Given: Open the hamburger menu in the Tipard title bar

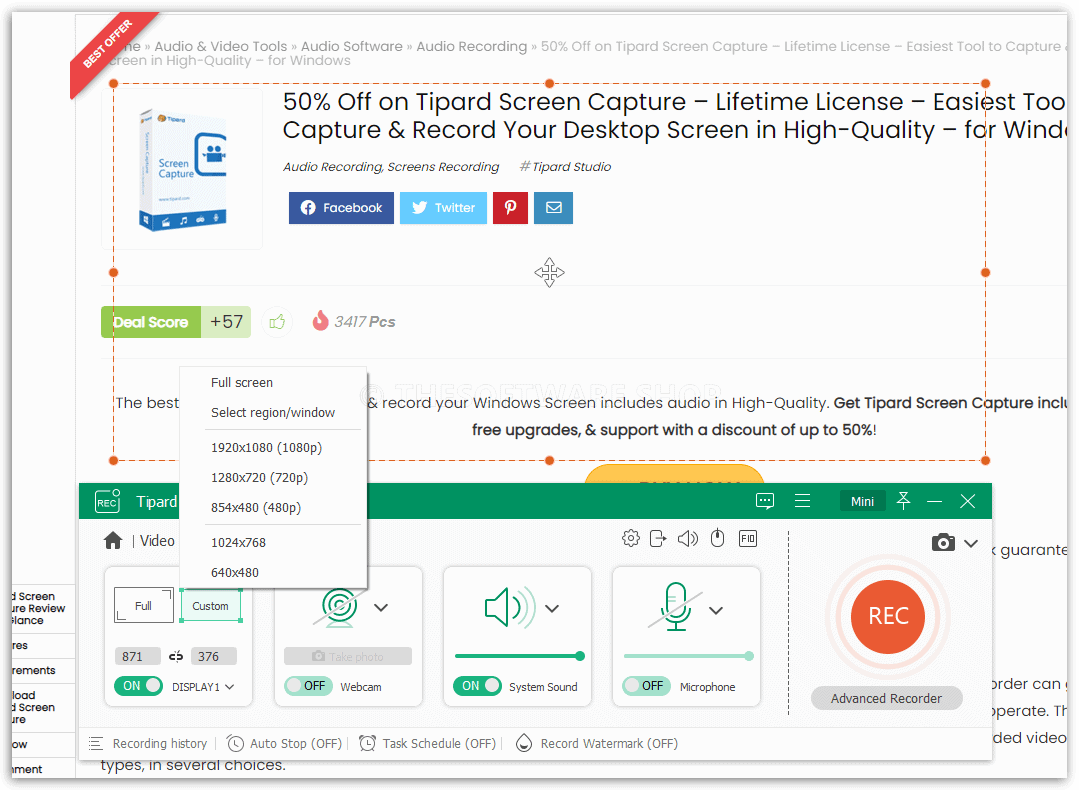Looking at the screenshot, I should (802, 501).
